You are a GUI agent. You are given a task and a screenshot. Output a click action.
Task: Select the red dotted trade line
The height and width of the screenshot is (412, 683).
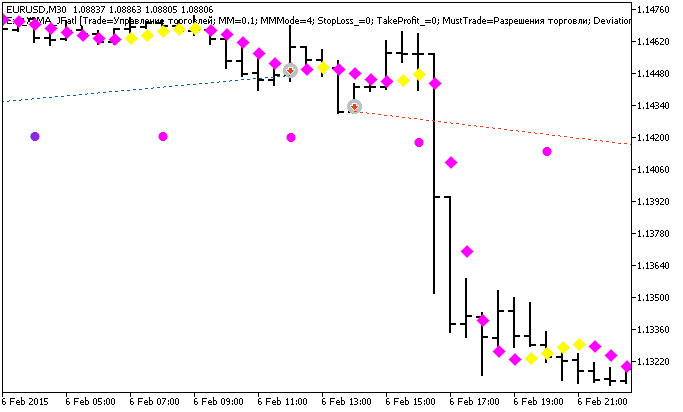493,127
